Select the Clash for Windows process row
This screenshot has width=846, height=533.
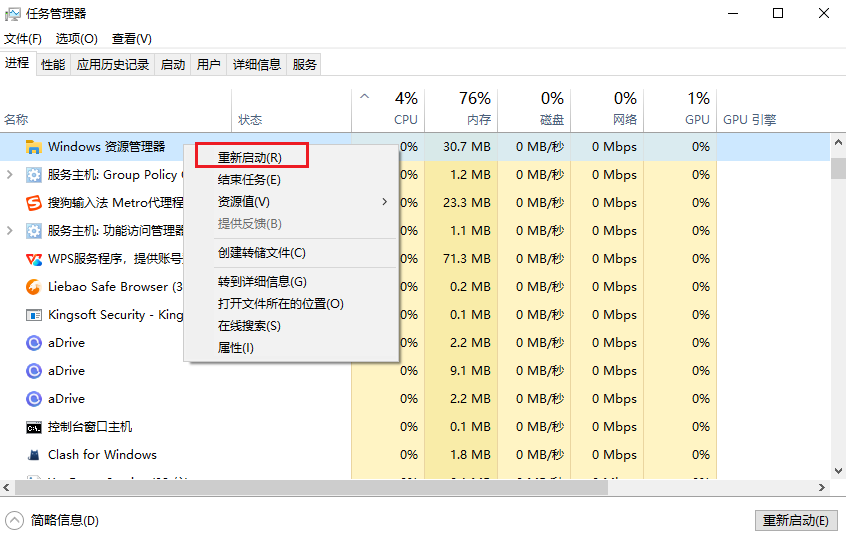click(x=414, y=455)
